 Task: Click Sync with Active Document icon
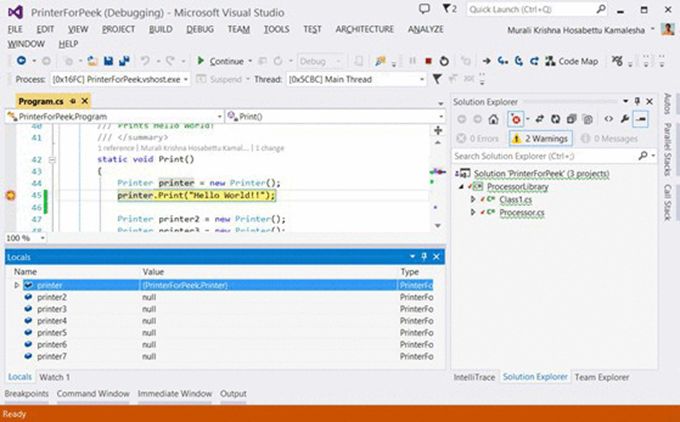coord(539,119)
